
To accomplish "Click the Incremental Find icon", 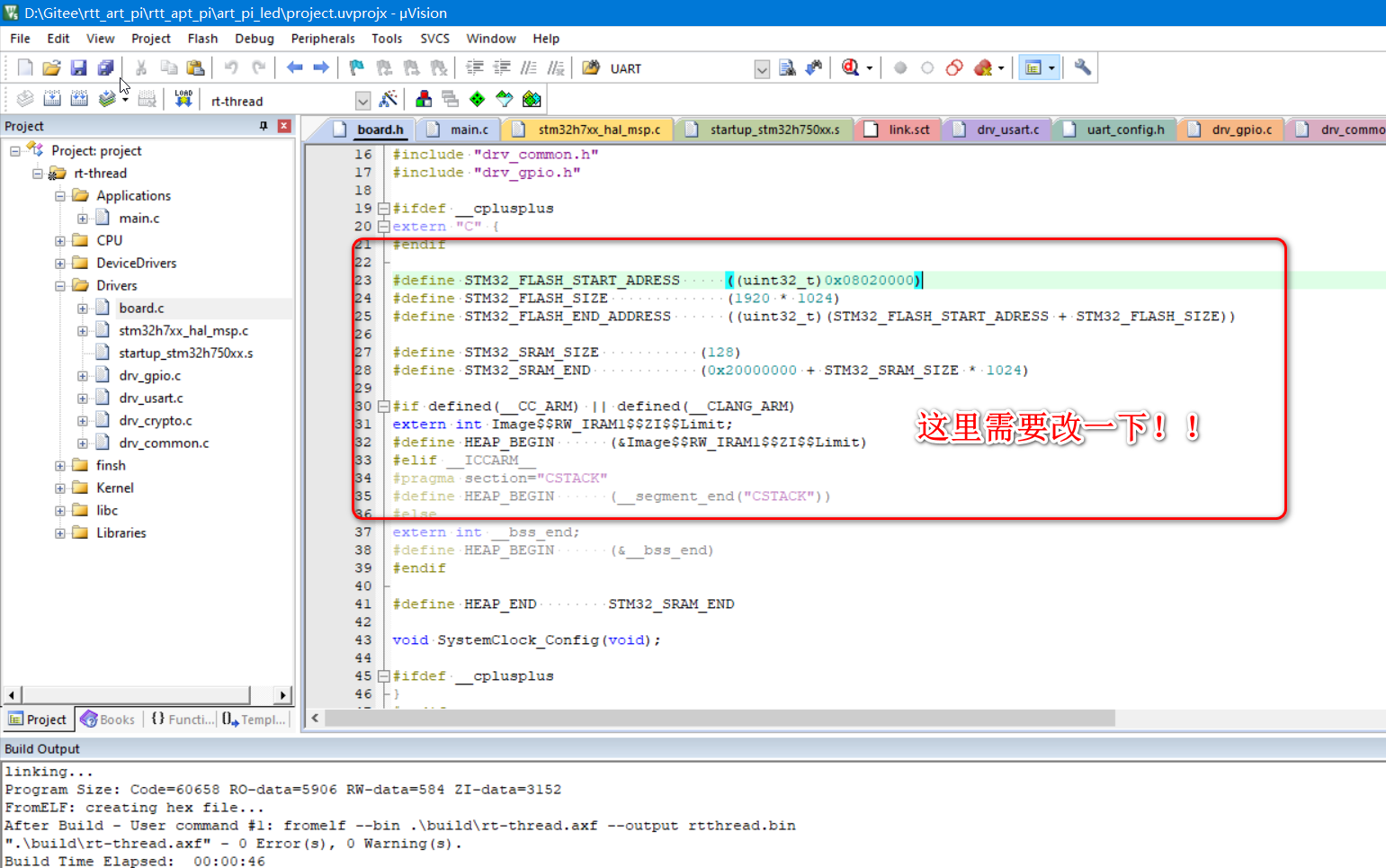I will coord(814,68).
